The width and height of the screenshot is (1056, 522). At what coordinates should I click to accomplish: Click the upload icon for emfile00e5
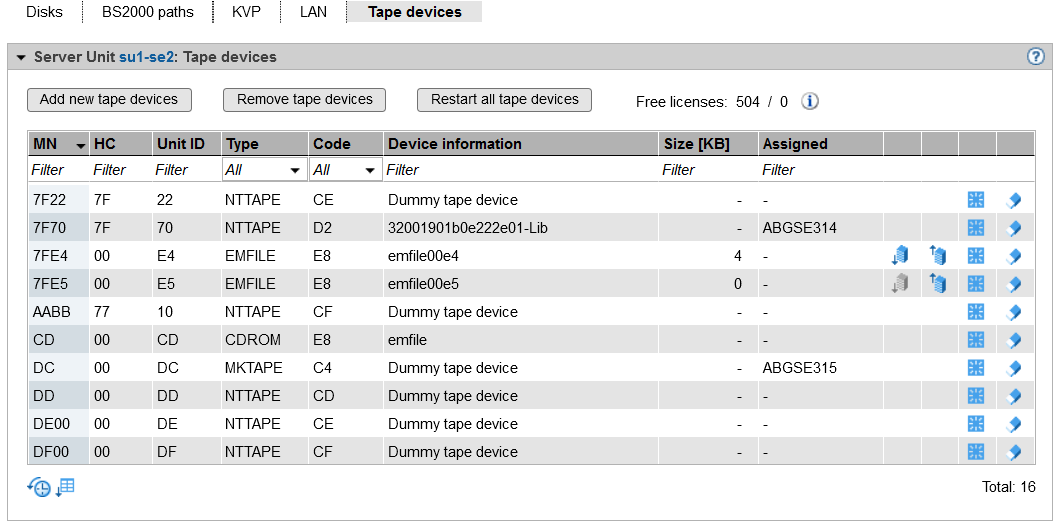(938, 284)
